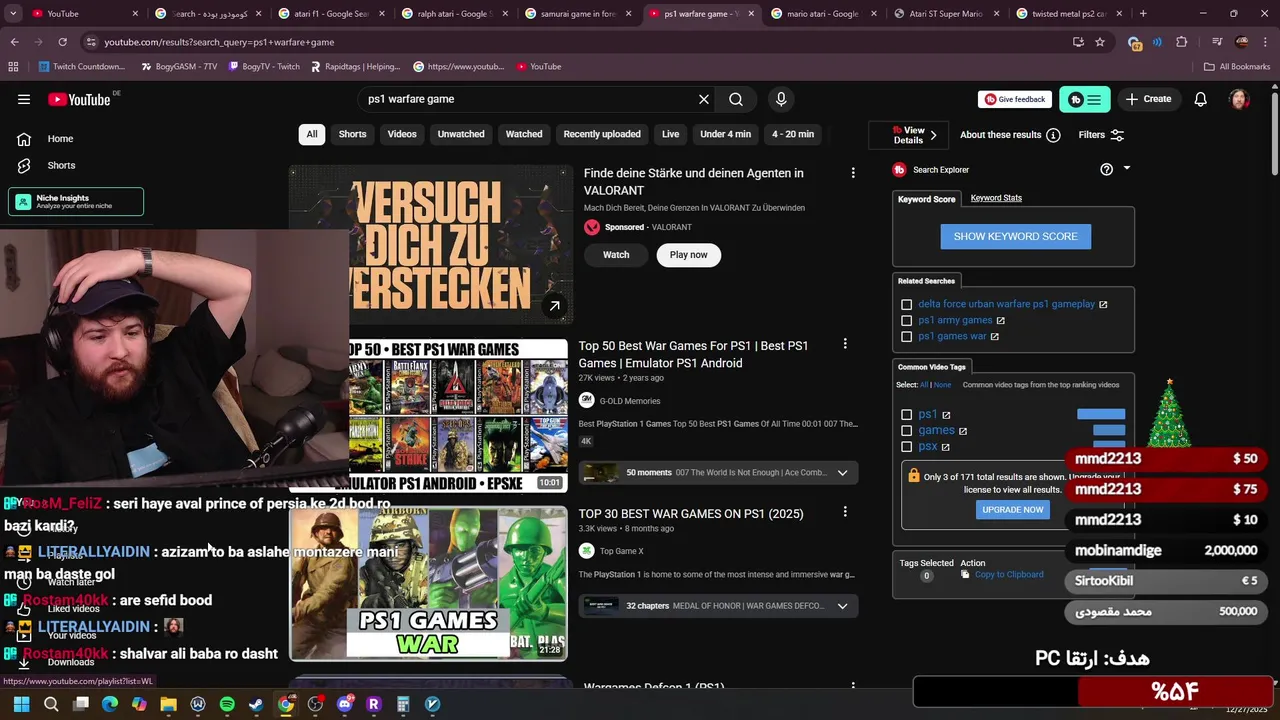Check delta force urban warfare ps1 gameplay

[x=906, y=304]
